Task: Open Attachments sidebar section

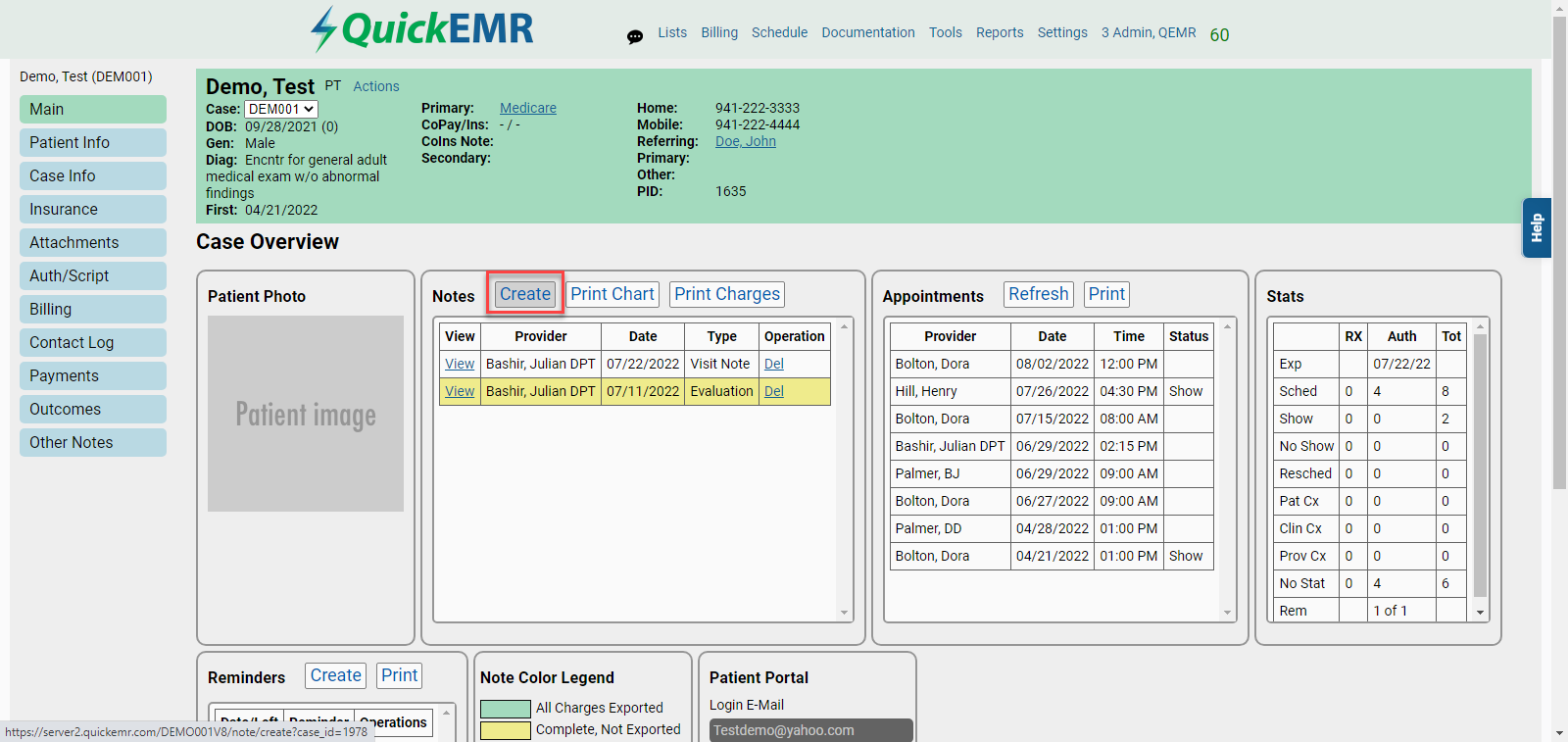Action: click(x=93, y=242)
